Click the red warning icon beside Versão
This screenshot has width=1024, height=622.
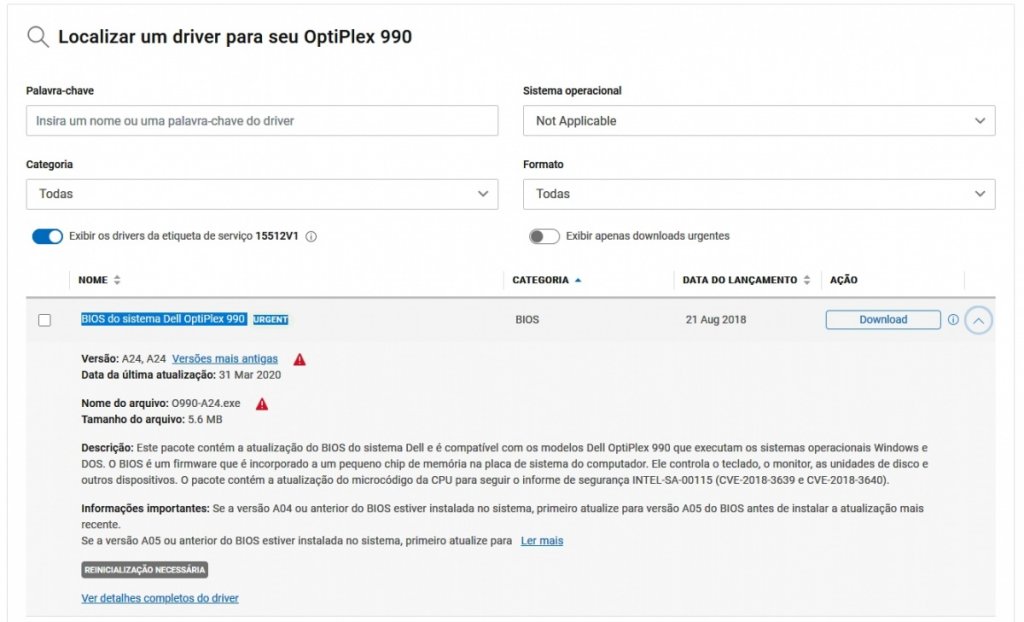pos(299,359)
